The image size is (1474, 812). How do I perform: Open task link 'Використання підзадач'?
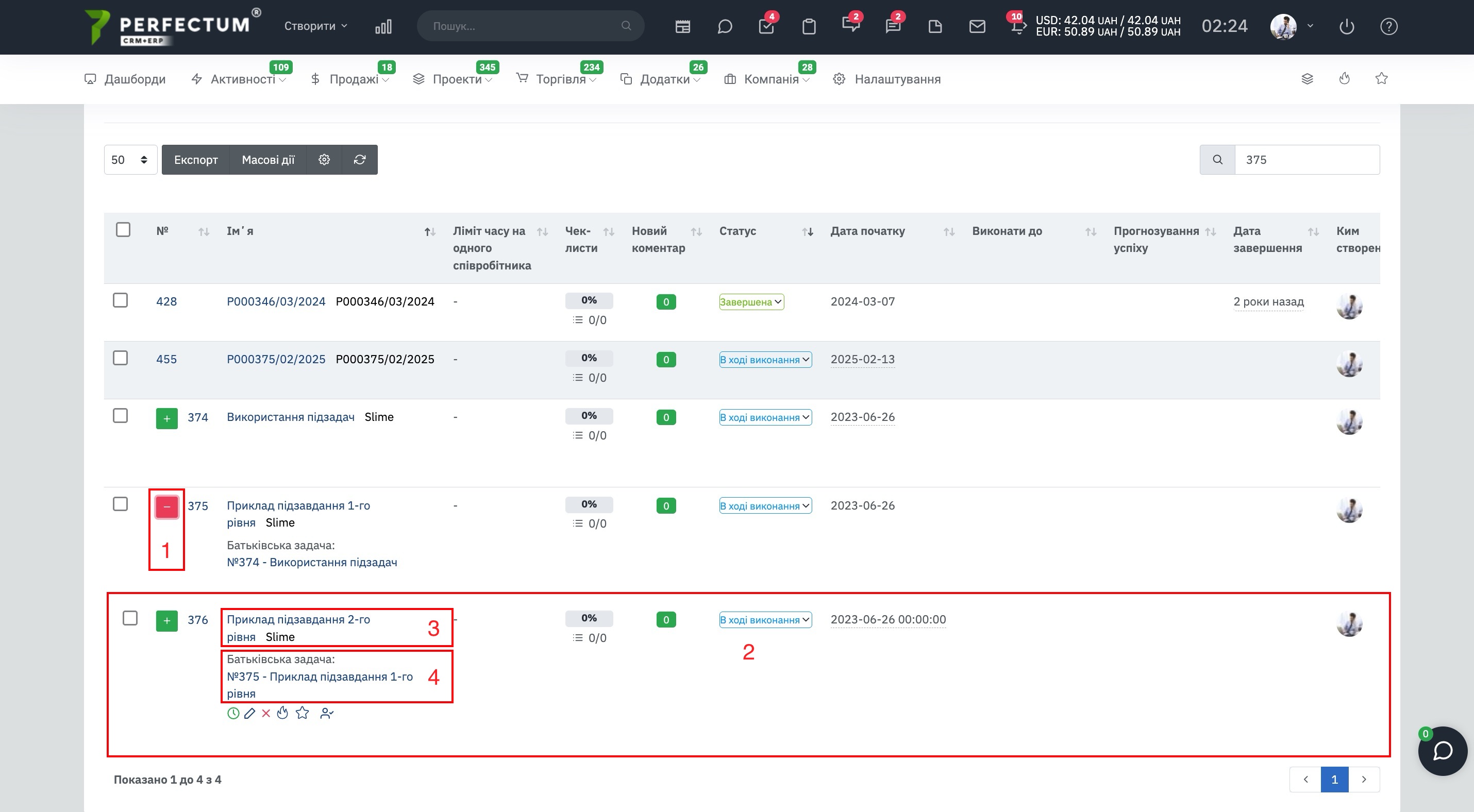click(291, 417)
